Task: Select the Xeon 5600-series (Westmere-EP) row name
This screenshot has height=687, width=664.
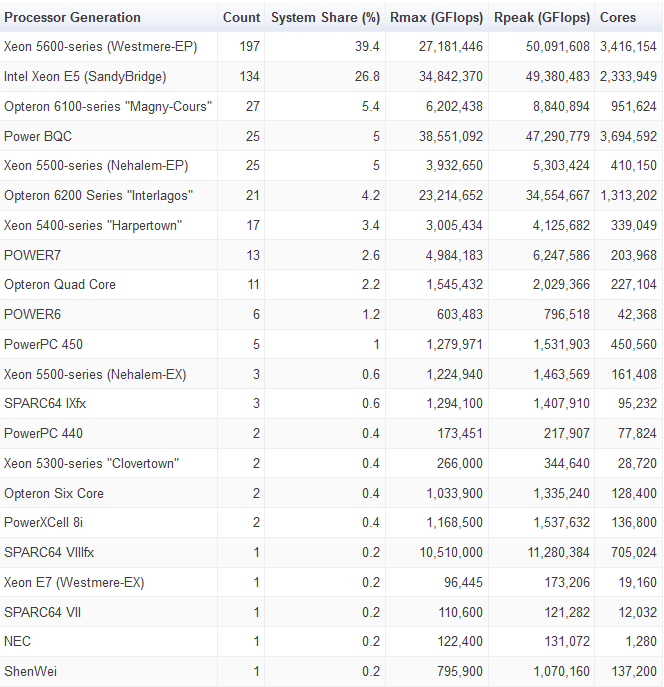Action: click(x=101, y=46)
